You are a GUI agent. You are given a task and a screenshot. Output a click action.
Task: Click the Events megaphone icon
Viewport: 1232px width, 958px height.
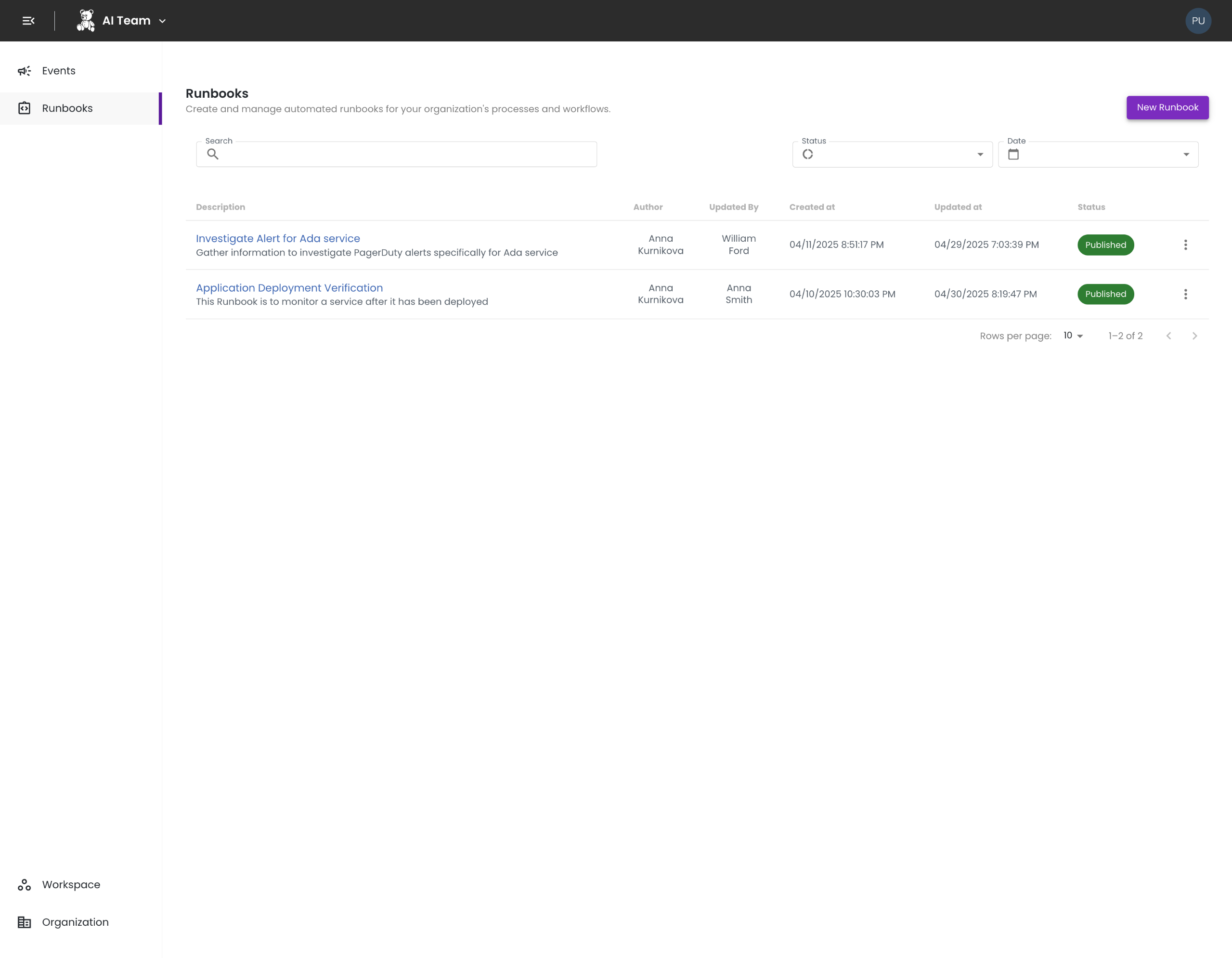coord(24,71)
